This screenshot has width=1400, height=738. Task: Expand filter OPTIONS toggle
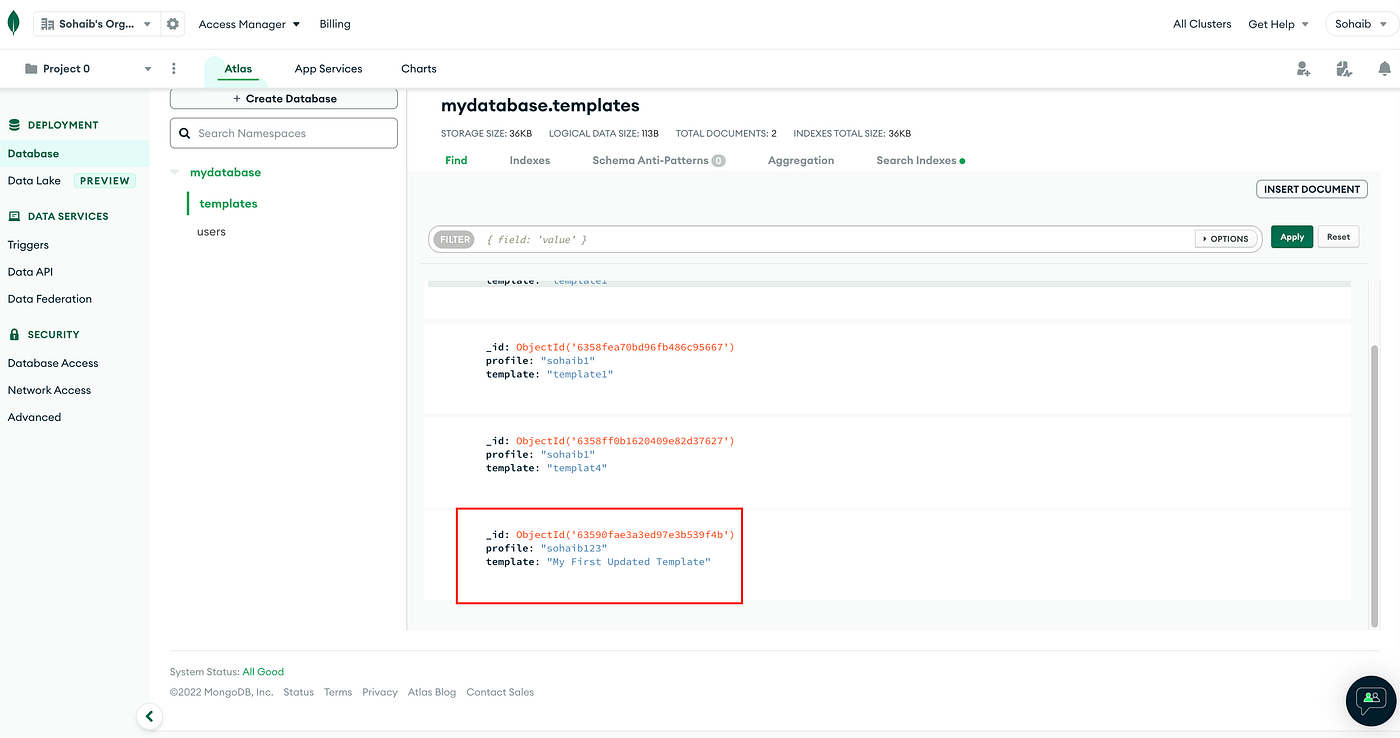pos(1225,239)
